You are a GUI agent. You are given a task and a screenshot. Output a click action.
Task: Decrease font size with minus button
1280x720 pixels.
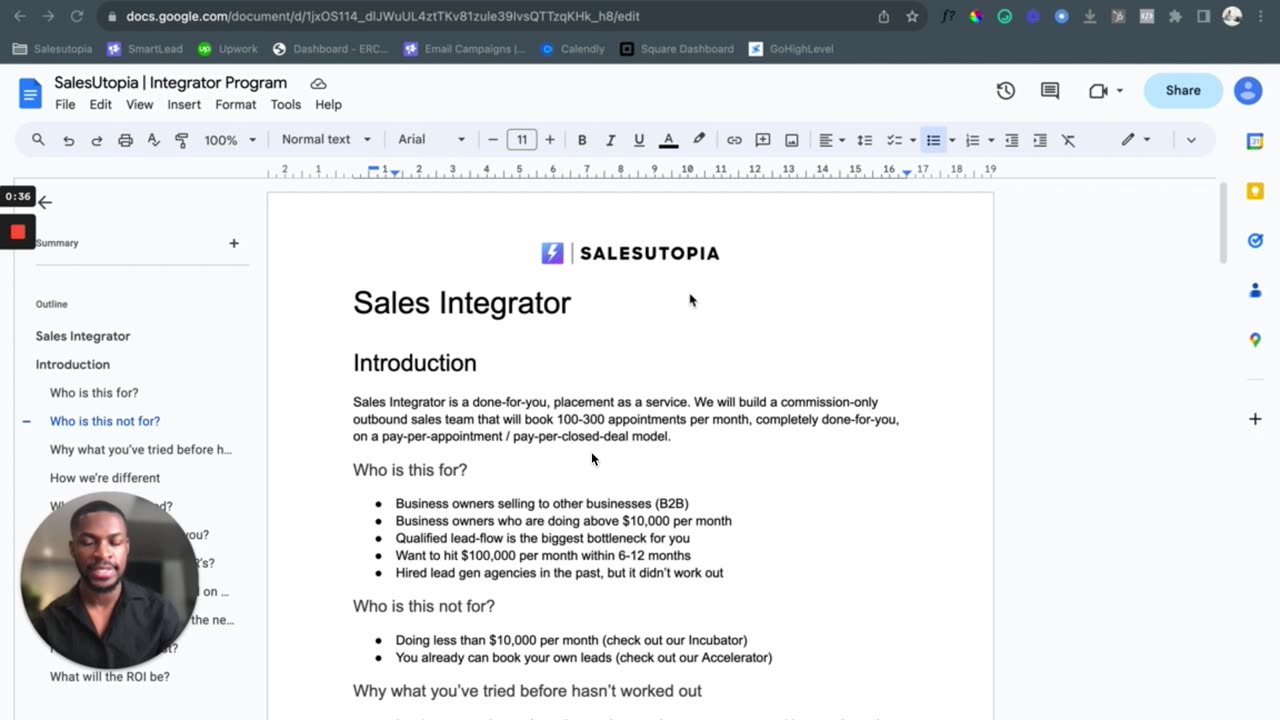(x=493, y=140)
